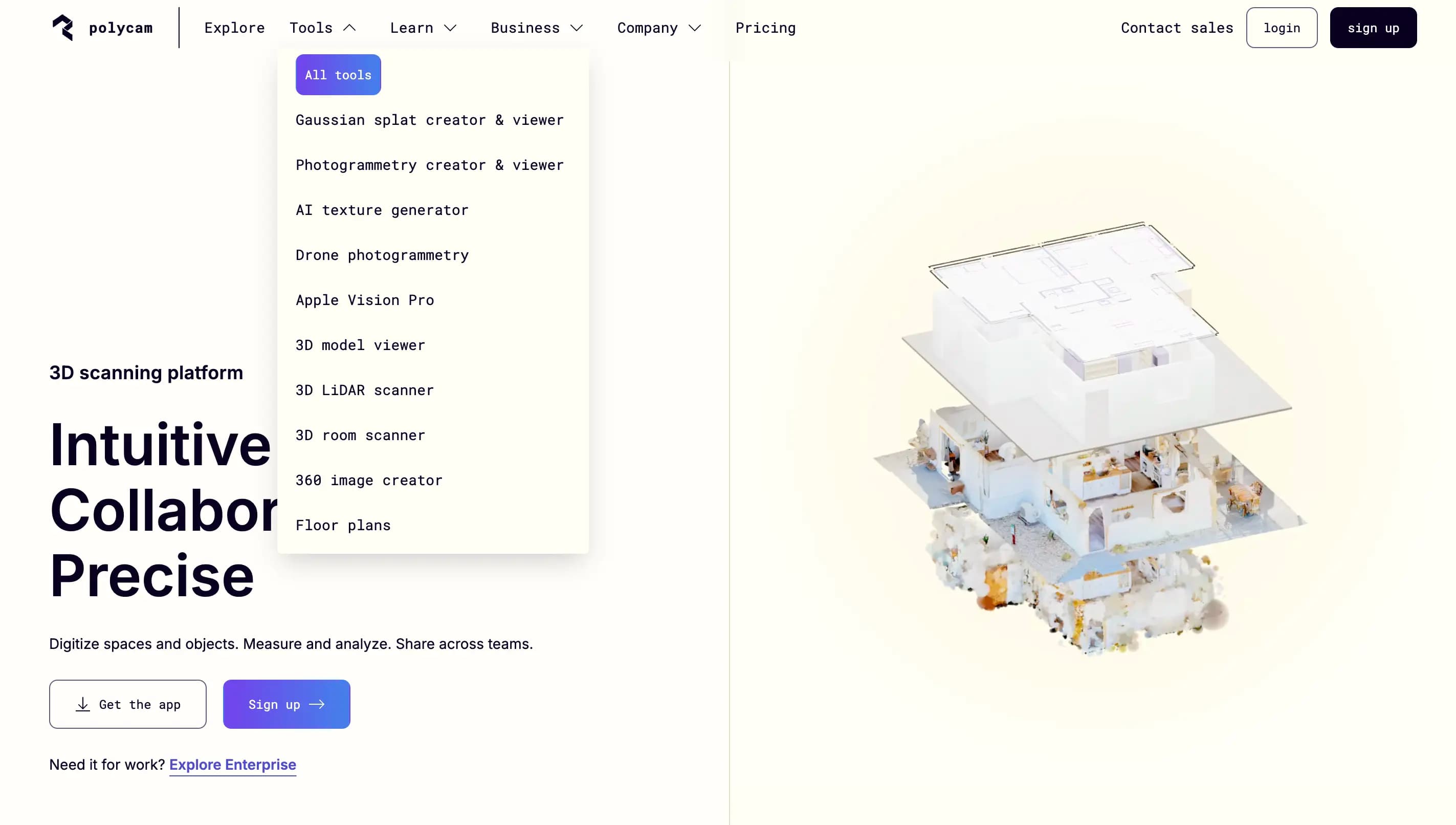Viewport: 1456px width, 825px height.
Task: Click the Get the app button
Action: click(x=128, y=704)
